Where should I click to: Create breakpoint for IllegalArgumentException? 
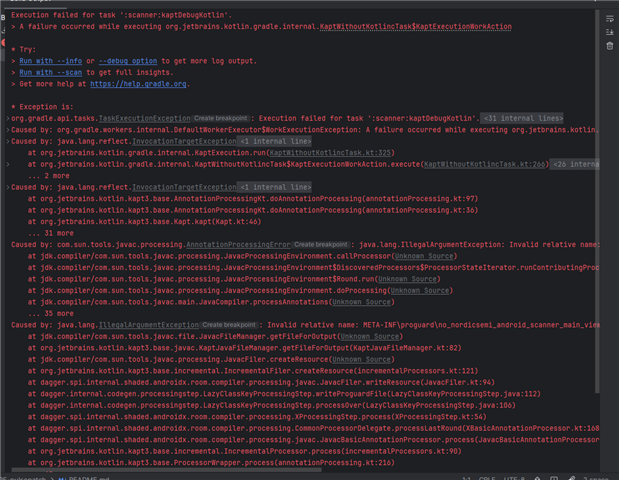[229, 325]
